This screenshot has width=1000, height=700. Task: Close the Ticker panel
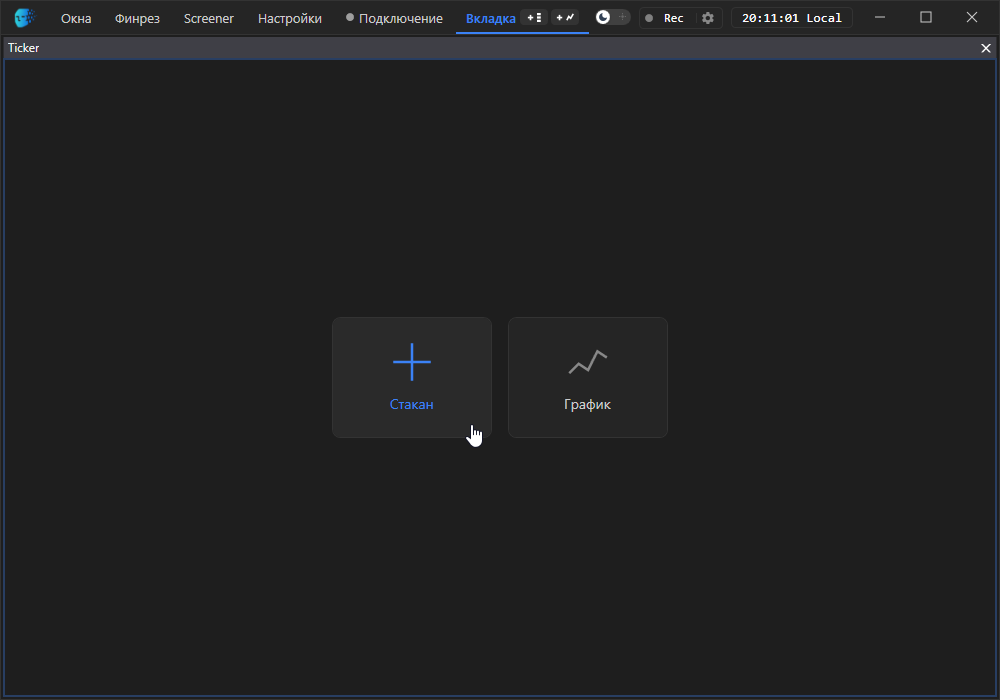point(986,48)
